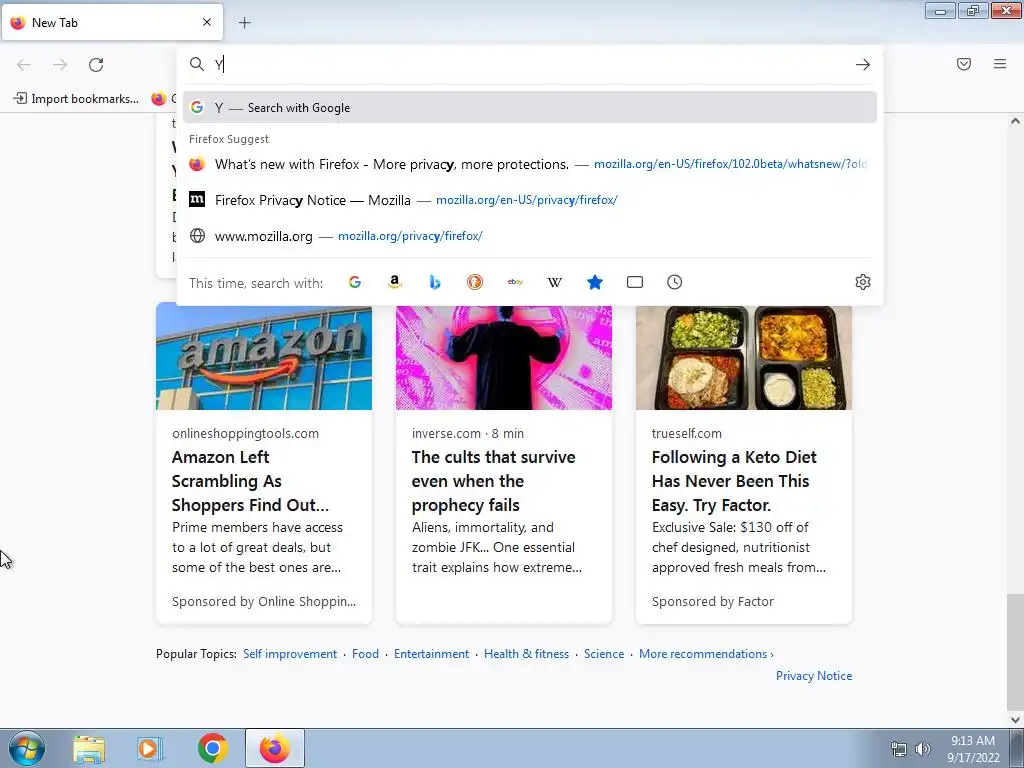Search this time with Wikipedia icon
This screenshot has width=1024, height=768.
click(554, 282)
